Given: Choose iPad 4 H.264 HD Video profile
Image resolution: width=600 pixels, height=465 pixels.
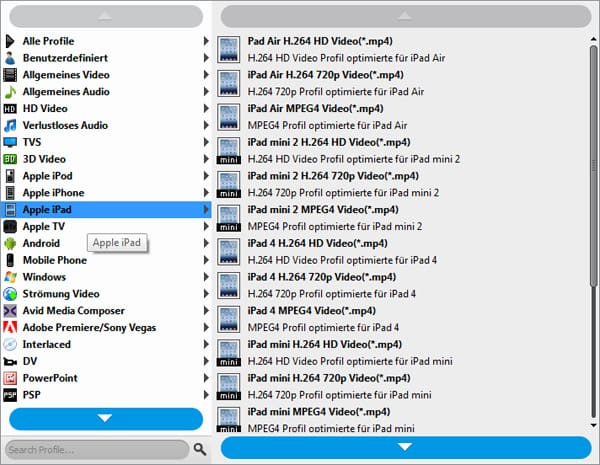Looking at the screenshot, I should [403, 251].
